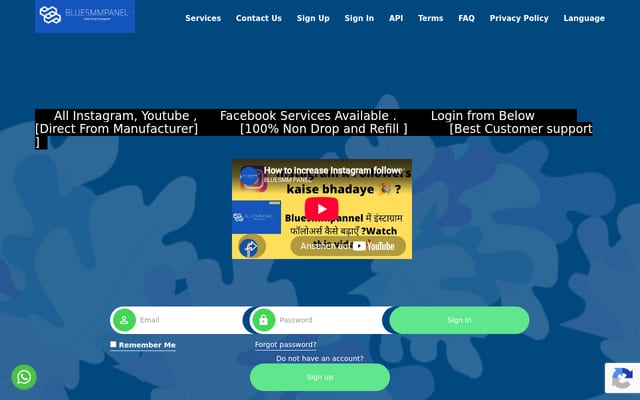The width and height of the screenshot is (640, 400).
Task: Play the YouTube video
Action: pos(322,209)
